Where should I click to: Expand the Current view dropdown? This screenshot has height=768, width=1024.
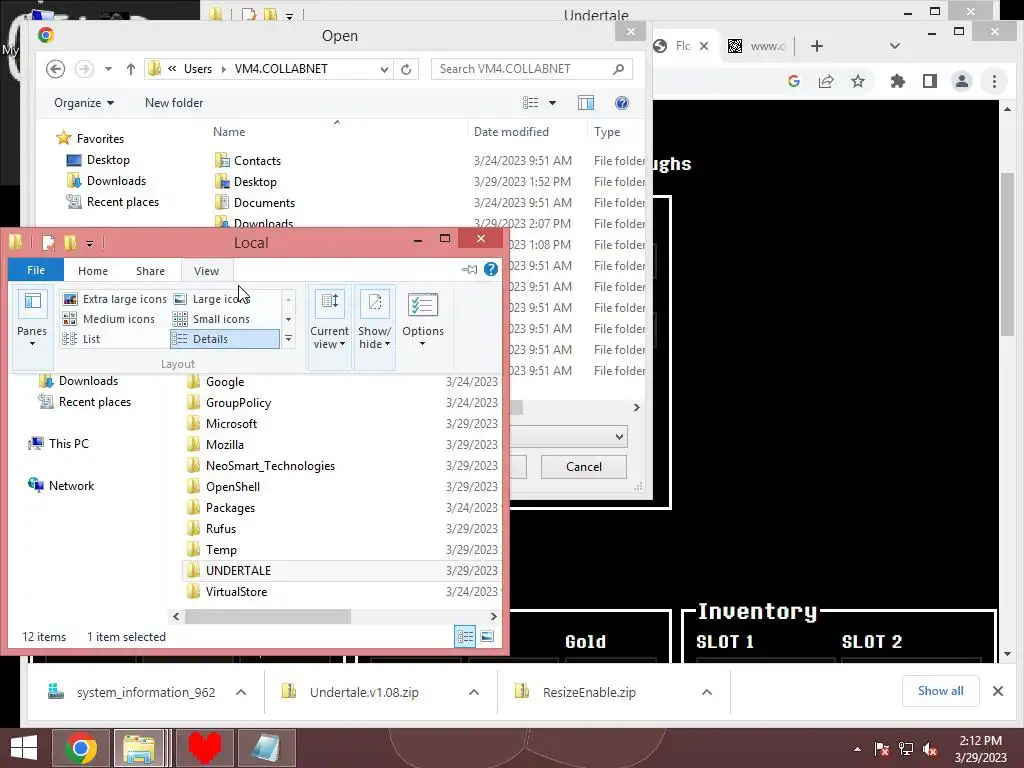click(329, 327)
